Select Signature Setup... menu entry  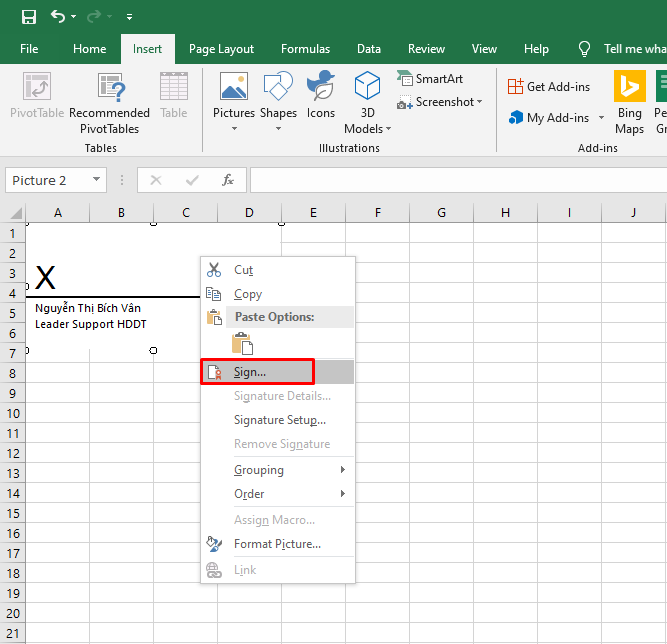(279, 420)
